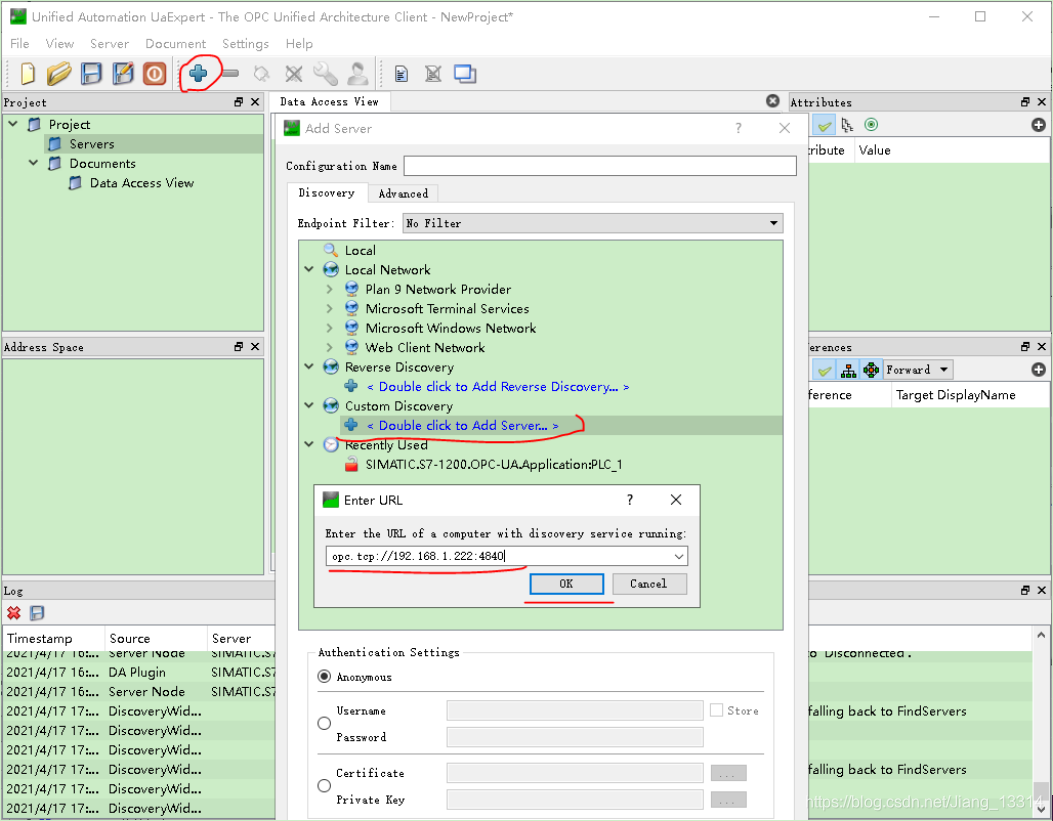The height and width of the screenshot is (821, 1053).
Task: Open the Help menu
Action: pos(299,44)
